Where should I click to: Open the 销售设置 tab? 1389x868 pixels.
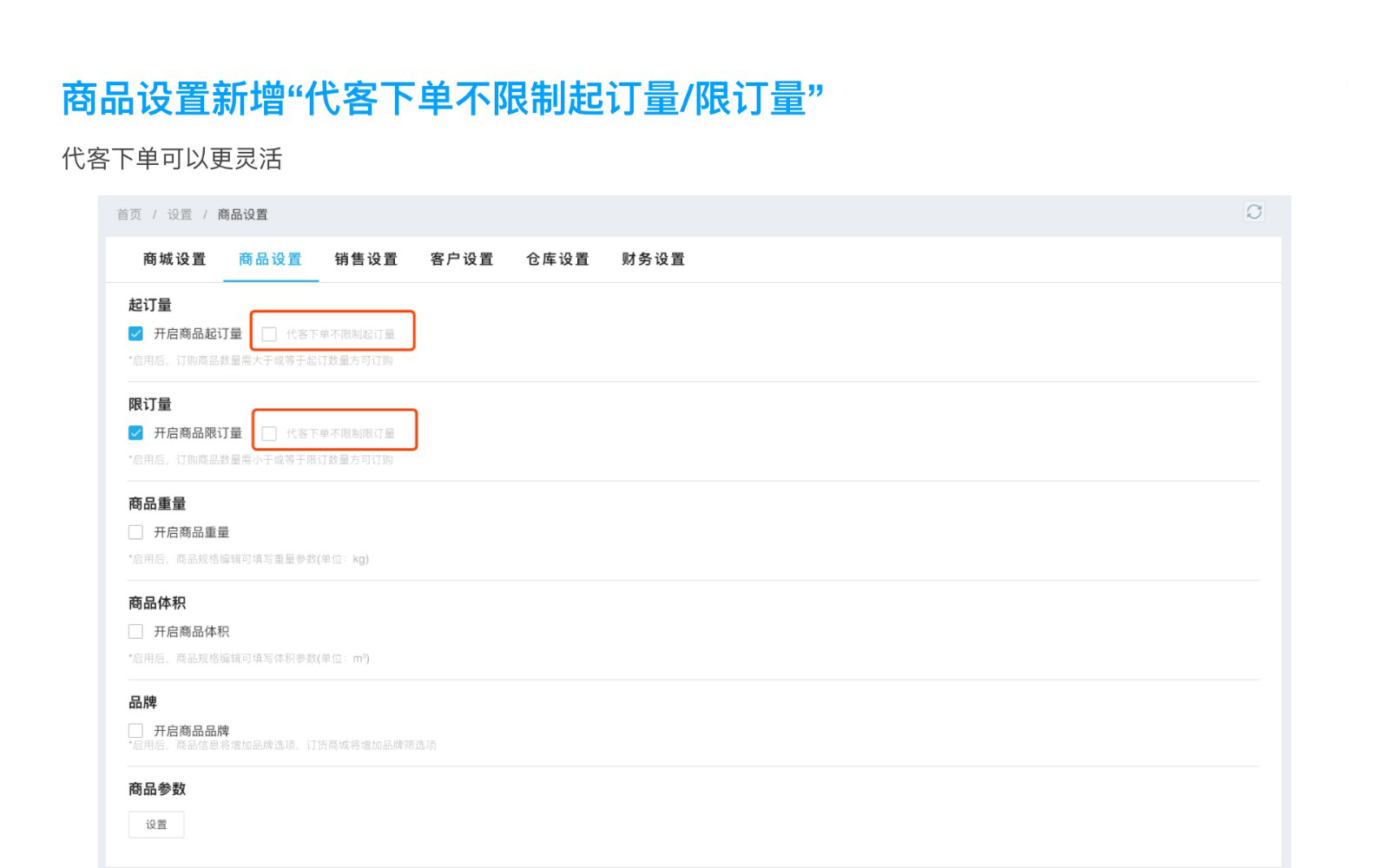click(365, 260)
